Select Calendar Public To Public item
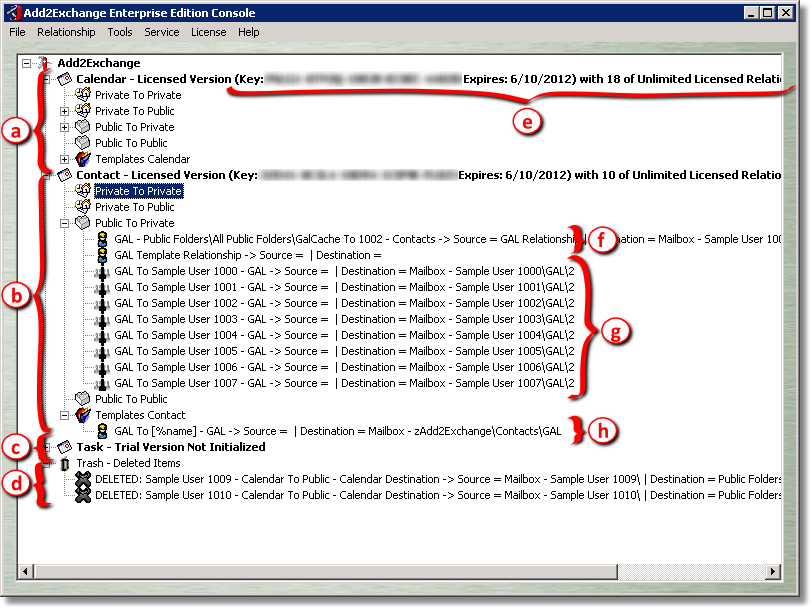The height and width of the screenshot is (609, 812). coord(131,143)
